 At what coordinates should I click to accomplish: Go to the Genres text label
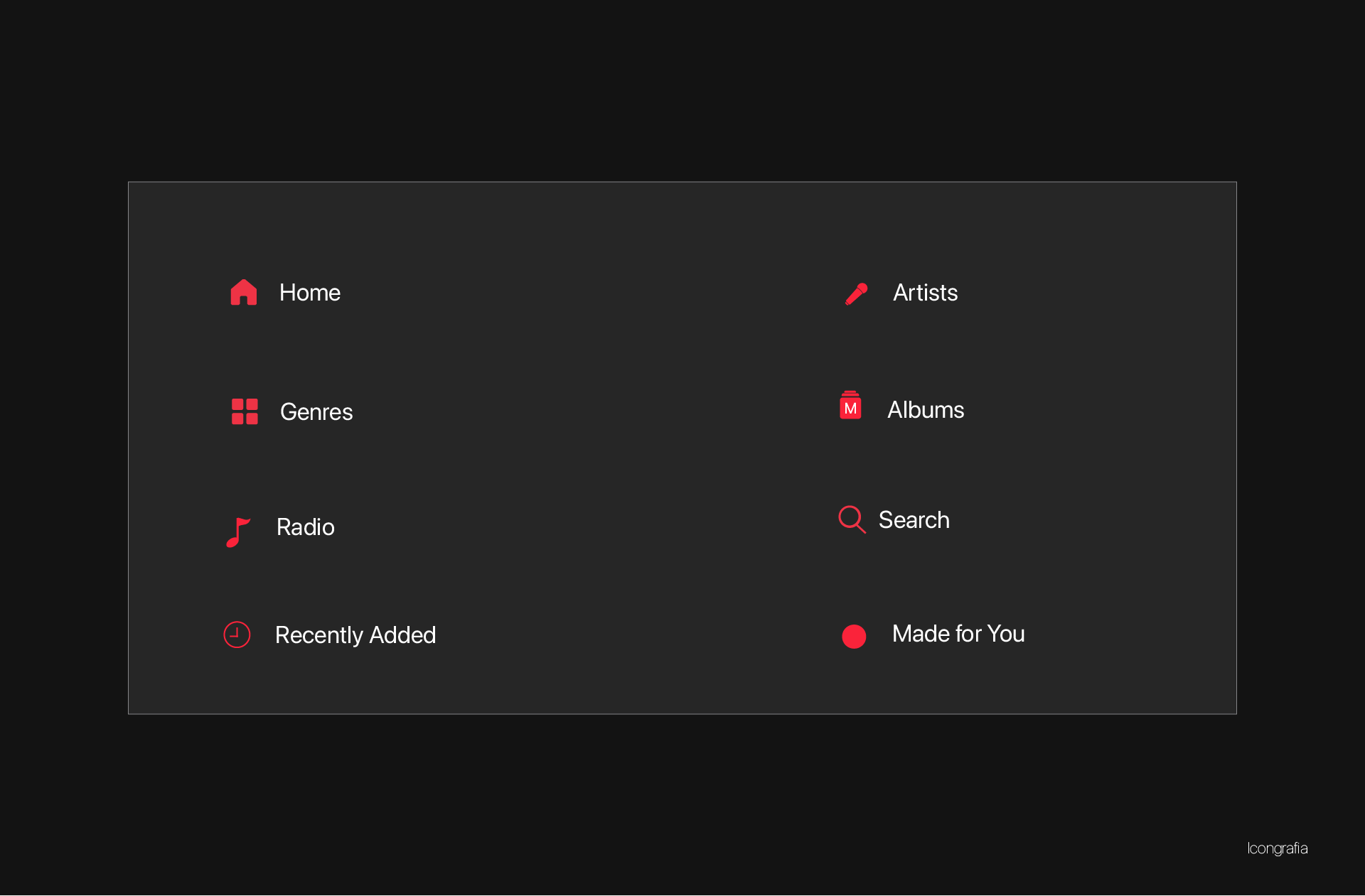pos(316,411)
